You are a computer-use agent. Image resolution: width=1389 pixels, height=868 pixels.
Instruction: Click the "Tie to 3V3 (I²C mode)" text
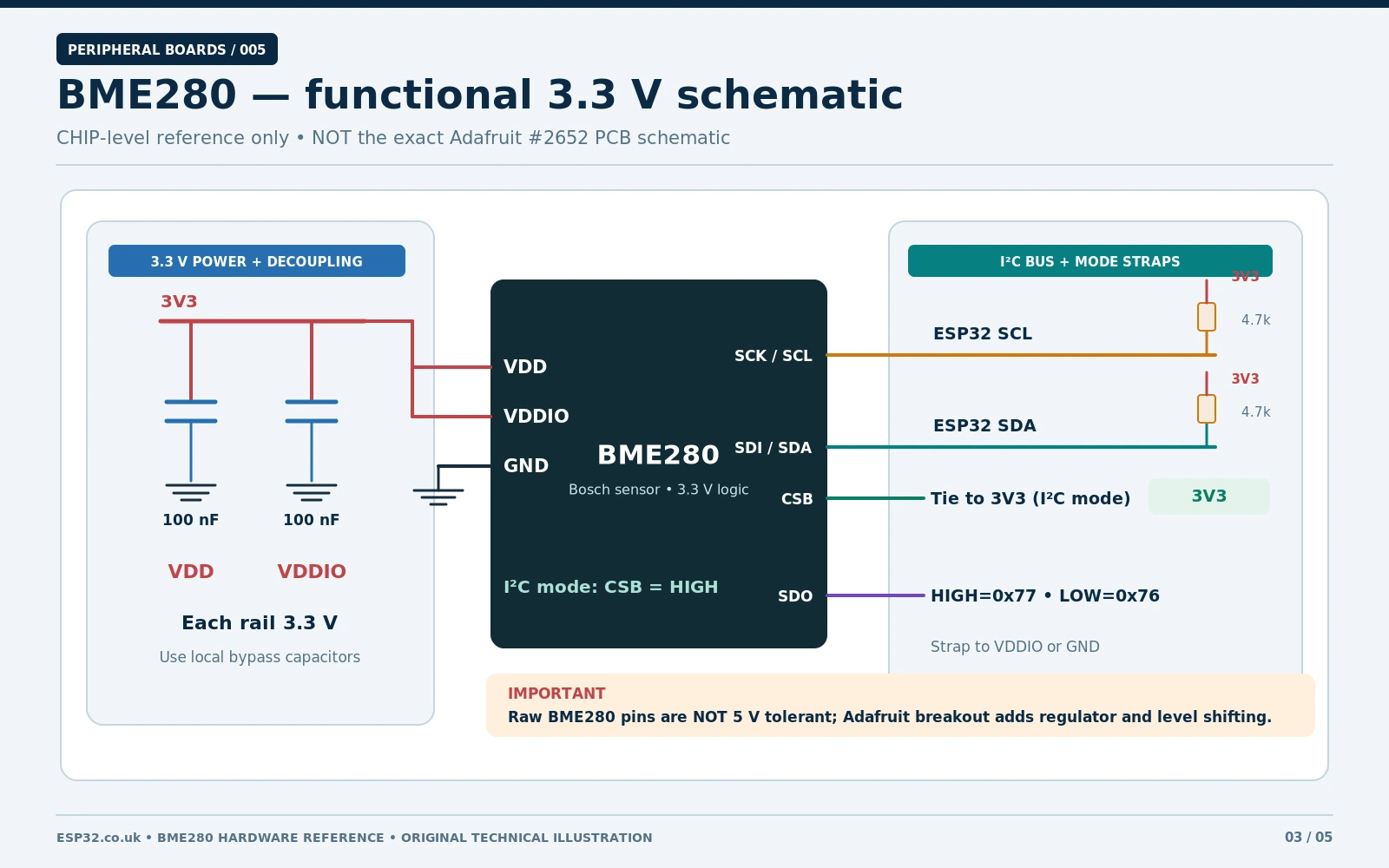pyautogui.click(x=1030, y=499)
